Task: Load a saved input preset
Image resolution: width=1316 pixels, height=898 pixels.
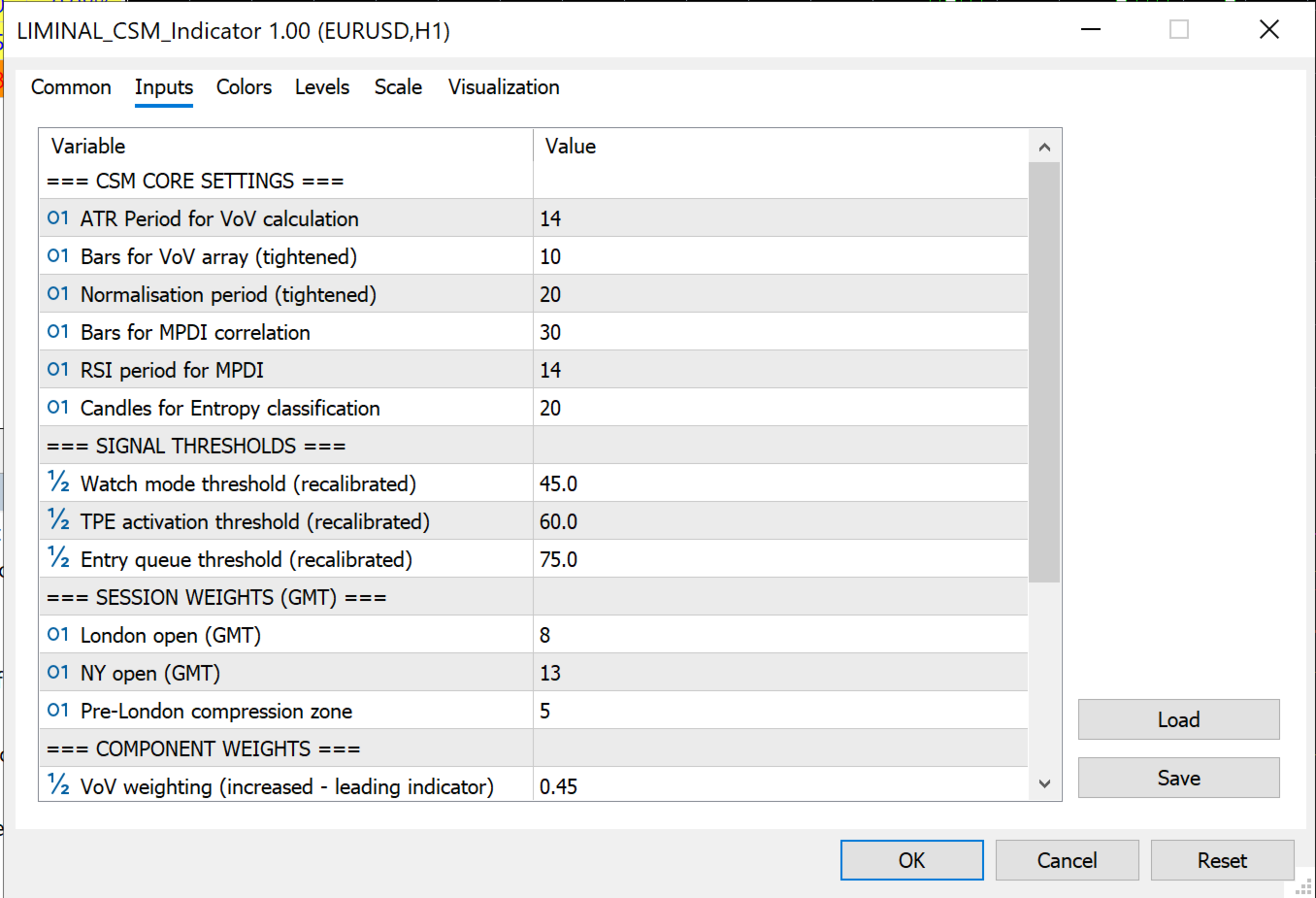Action: [x=1179, y=719]
